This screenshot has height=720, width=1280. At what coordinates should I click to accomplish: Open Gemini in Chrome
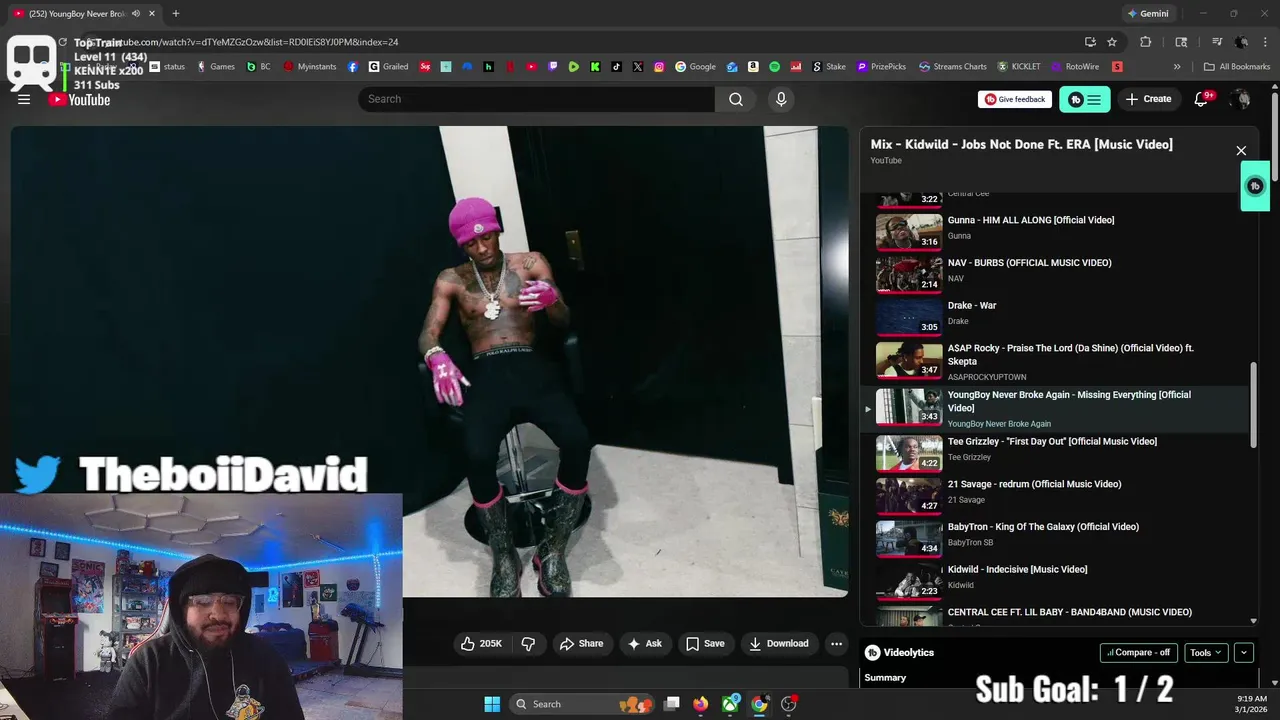(1148, 14)
